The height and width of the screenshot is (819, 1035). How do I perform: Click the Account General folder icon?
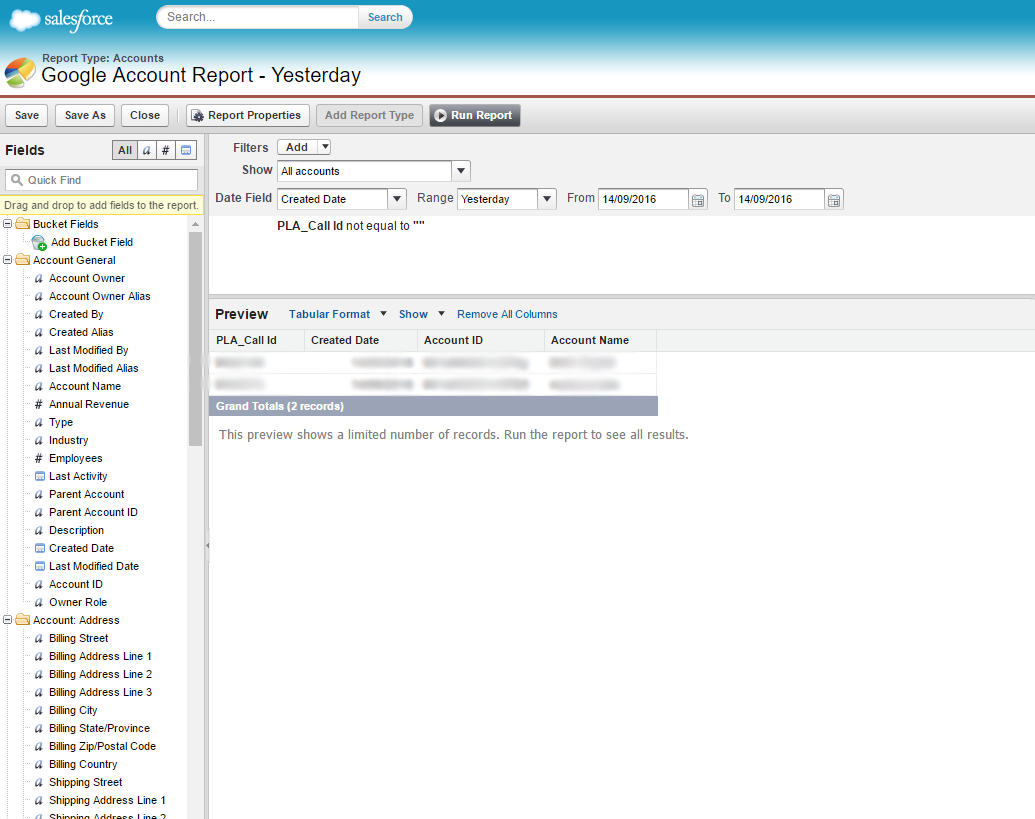[22, 260]
